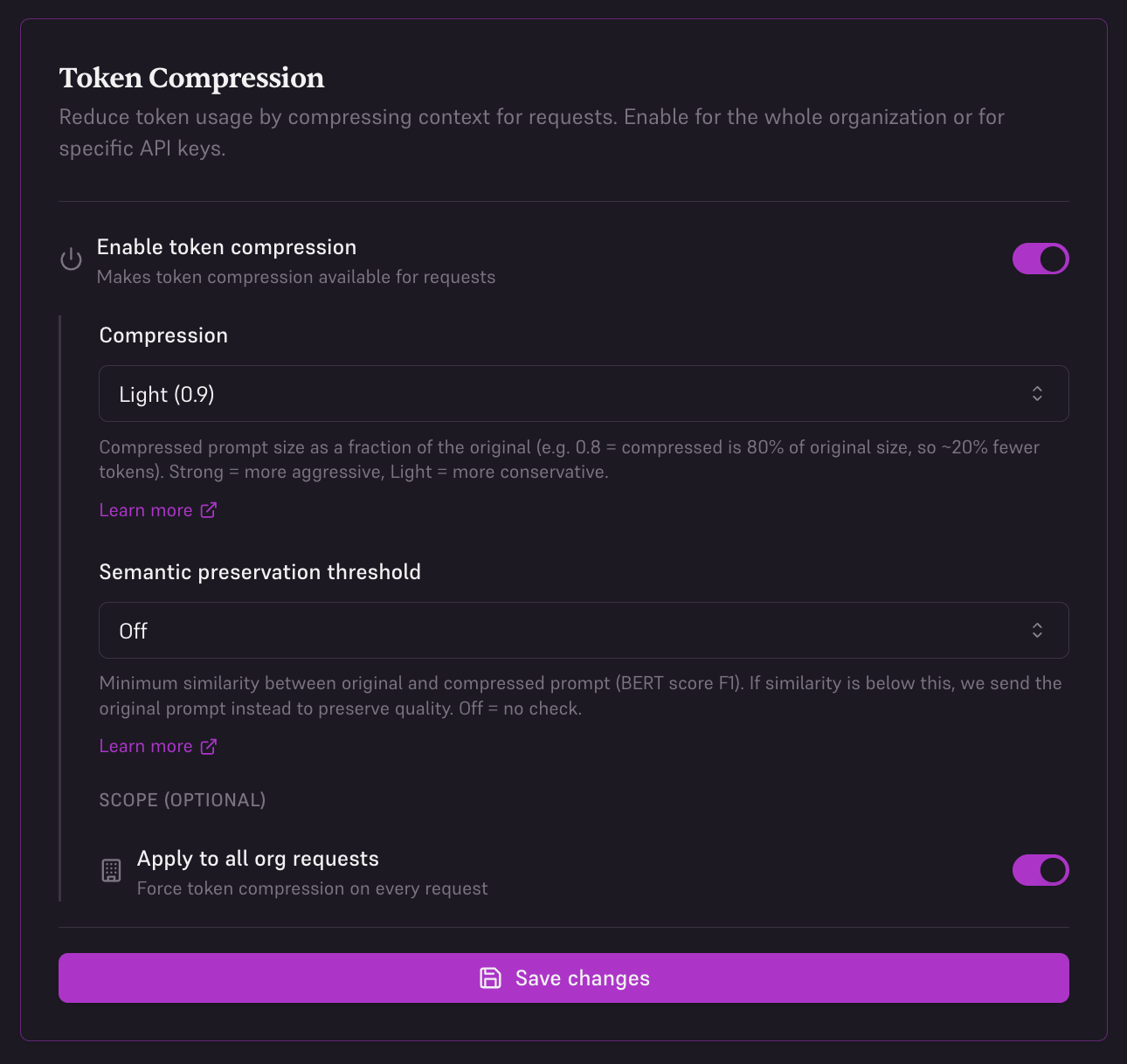Click the building icon next to Apply to all org requests
1127x1064 pixels.
pyautogui.click(x=111, y=870)
